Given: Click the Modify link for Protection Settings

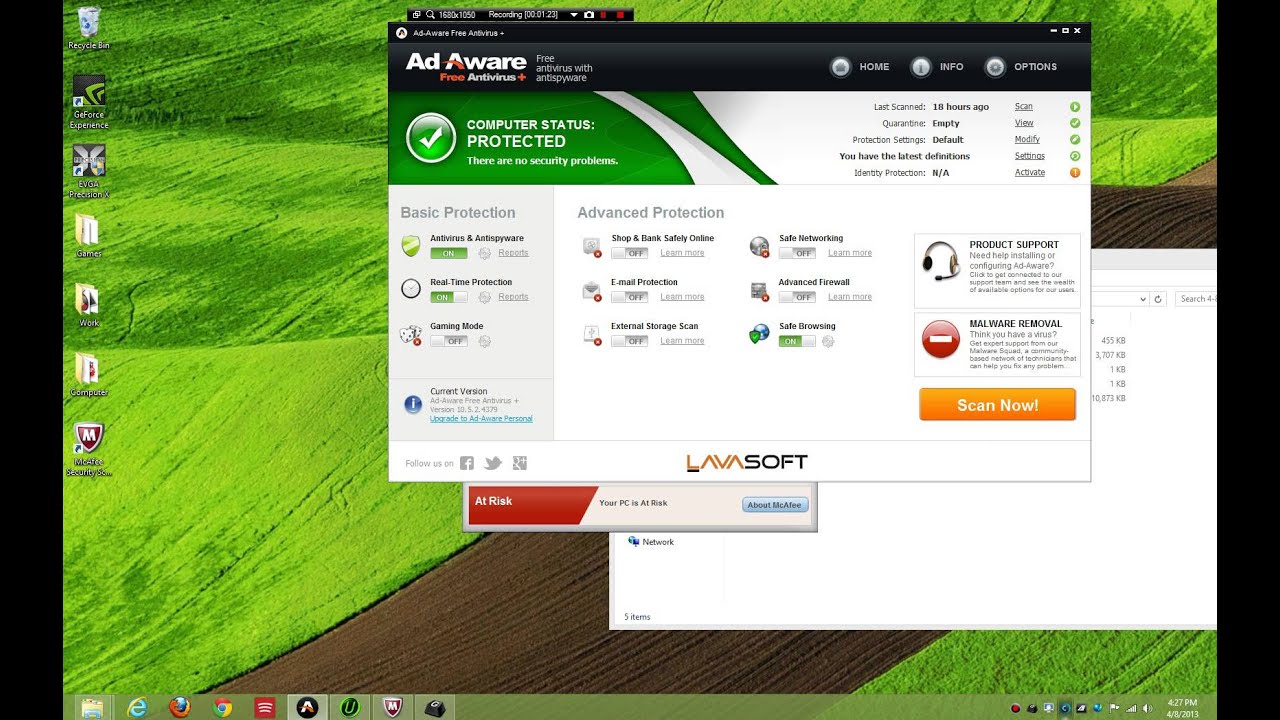Looking at the screenshot, I should click(1027, 140).
